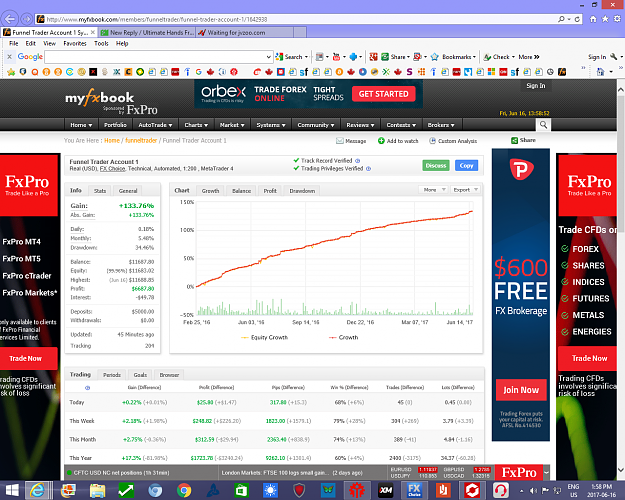
Task: Expand the Charts navigation menu
Action: (196, 125)
